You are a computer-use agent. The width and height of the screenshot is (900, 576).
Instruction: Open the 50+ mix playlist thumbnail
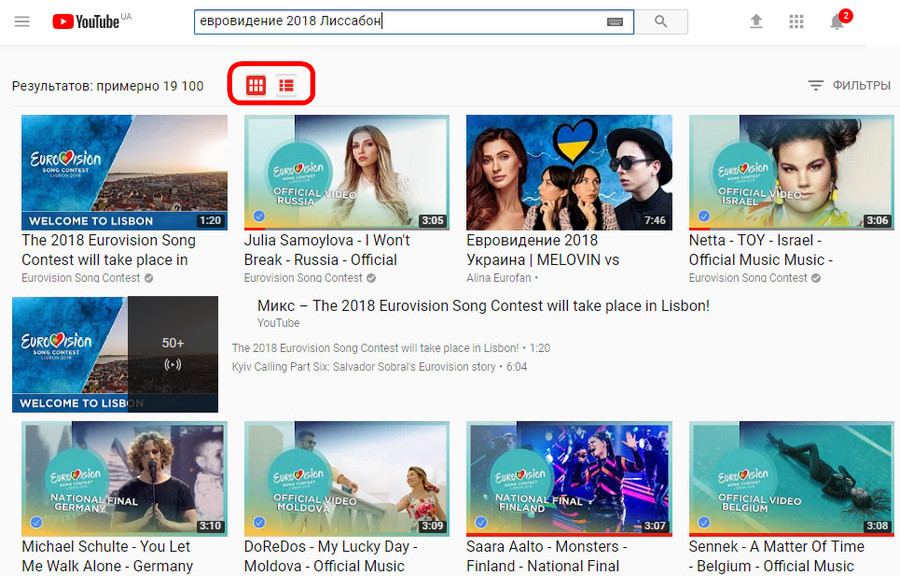click(x=115, y=355)
